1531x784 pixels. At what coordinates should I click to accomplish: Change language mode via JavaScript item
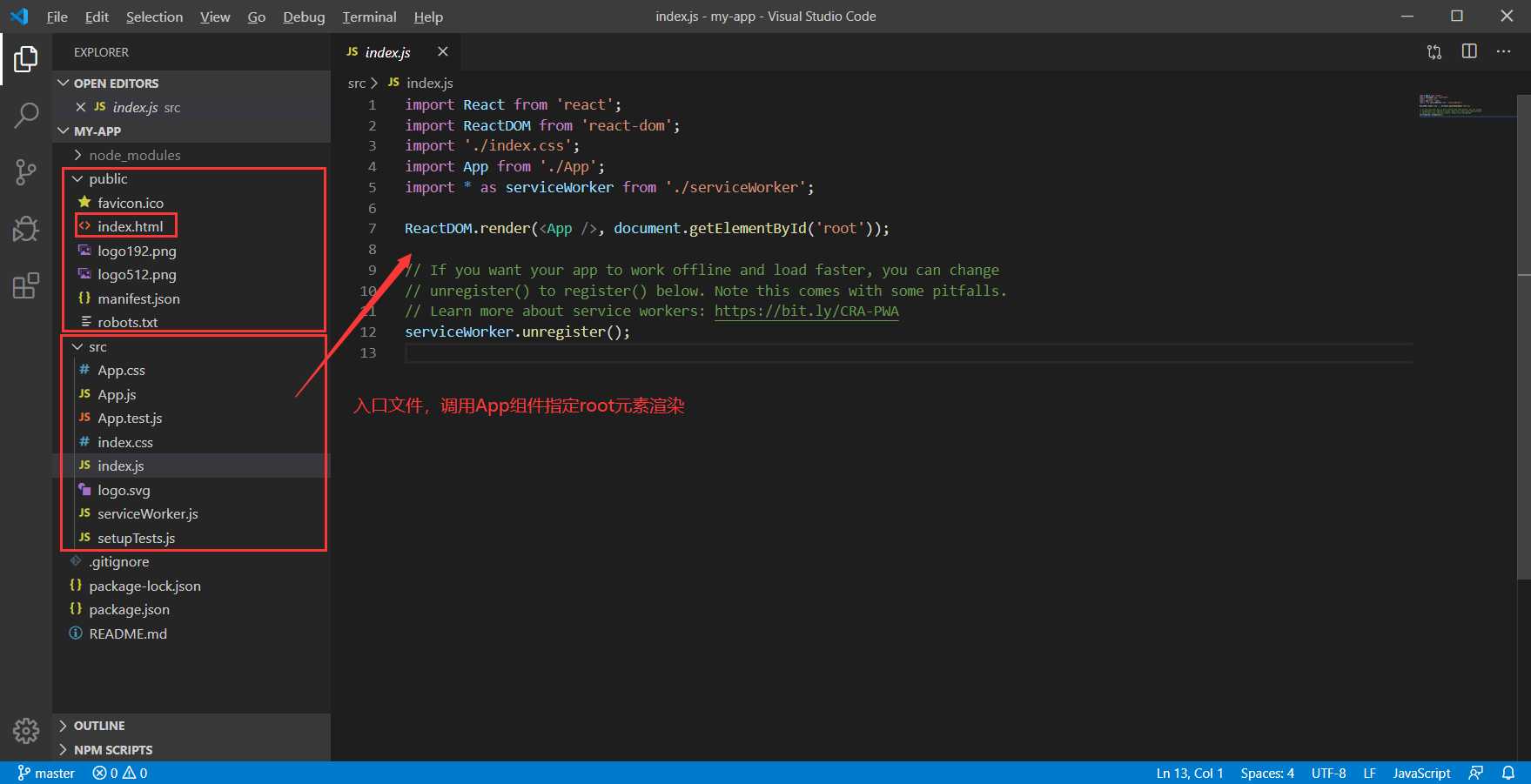coord(1421,773)
